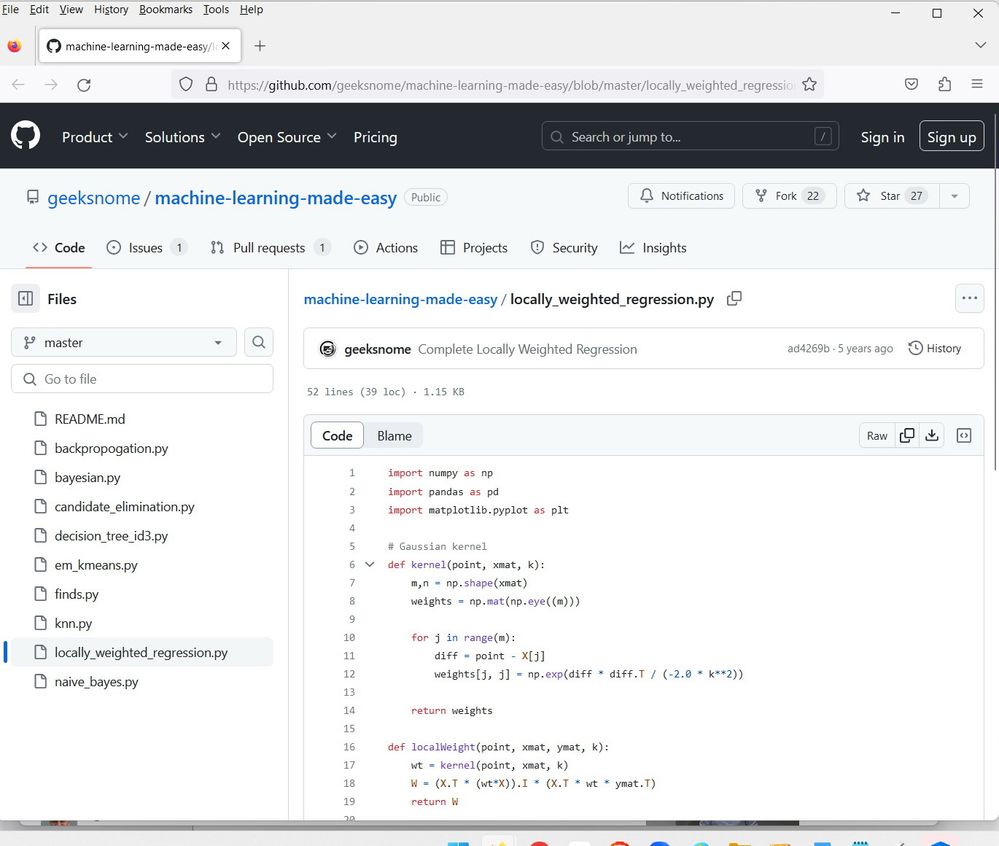Bookmark this page with the star icon
The width and height of the screenshot is (999, 846).
(x=809, y=85)
